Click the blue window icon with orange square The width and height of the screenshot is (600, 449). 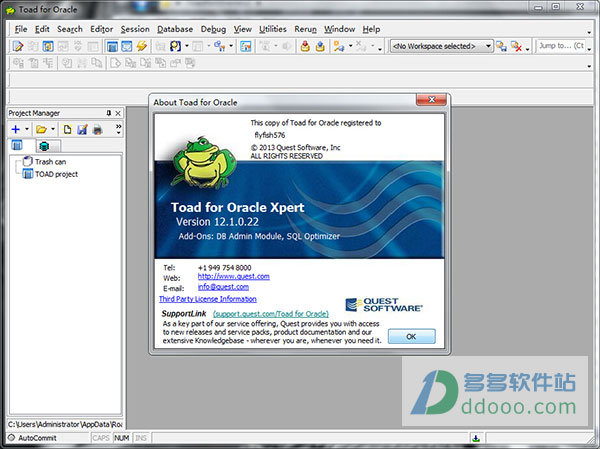coord(246,46)
